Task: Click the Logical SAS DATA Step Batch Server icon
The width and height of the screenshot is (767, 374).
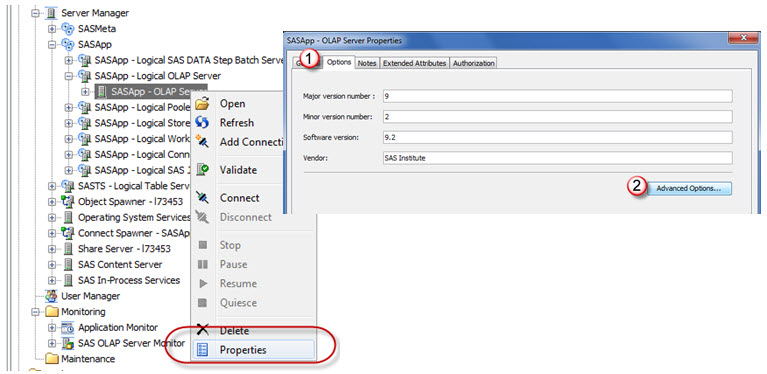Action: [x=85, y=60]
